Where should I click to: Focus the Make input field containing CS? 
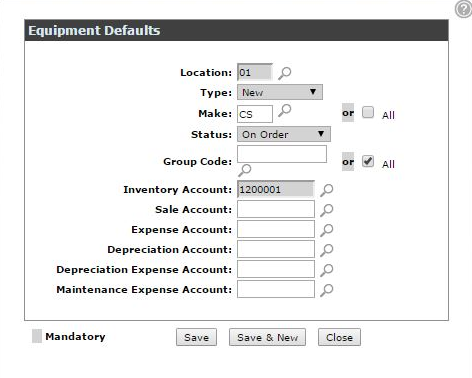pos(255,114)
